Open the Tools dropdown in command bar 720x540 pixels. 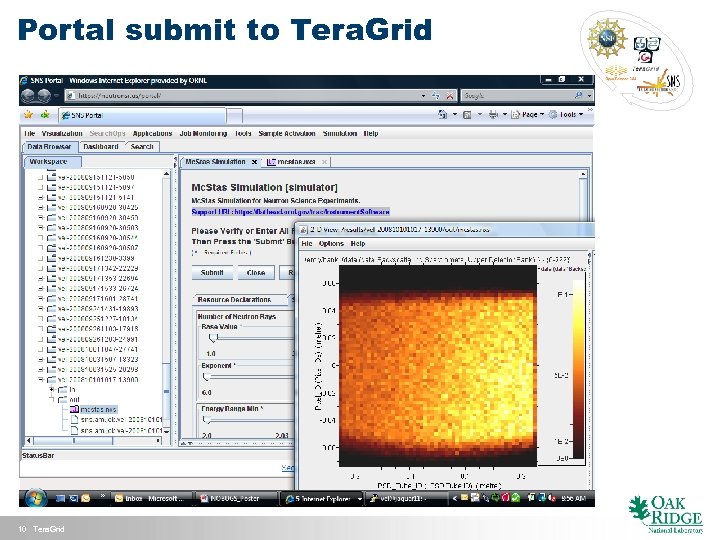[x=566, y=114]
